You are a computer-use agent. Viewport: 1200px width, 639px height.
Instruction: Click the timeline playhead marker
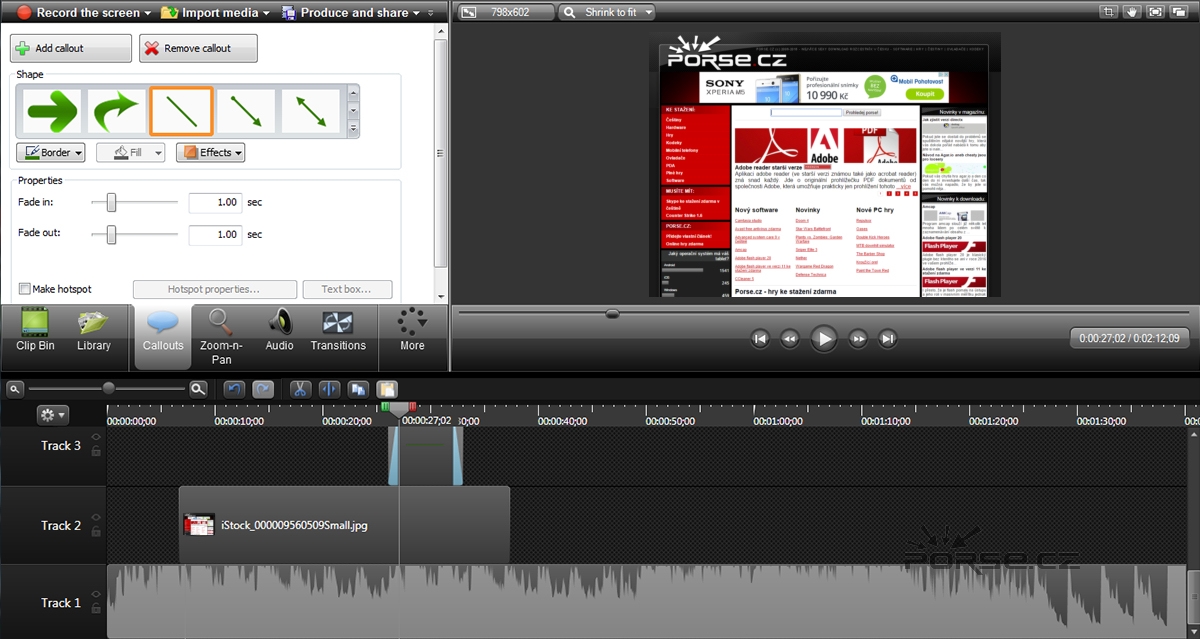tap(398, 409)
